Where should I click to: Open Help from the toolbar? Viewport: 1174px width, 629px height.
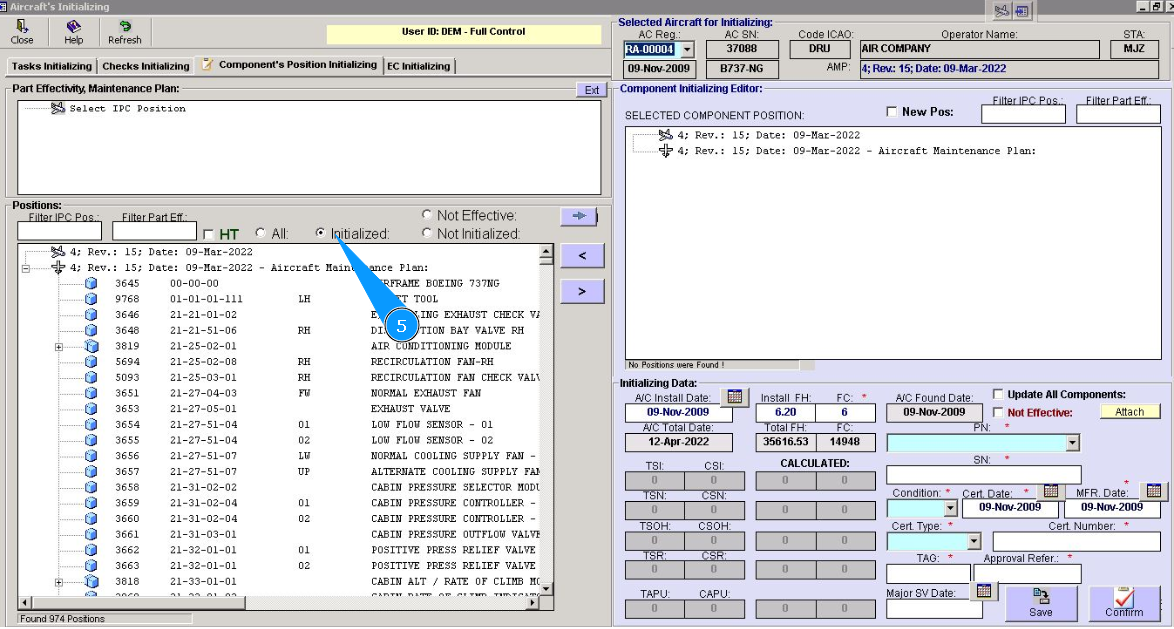73,32
